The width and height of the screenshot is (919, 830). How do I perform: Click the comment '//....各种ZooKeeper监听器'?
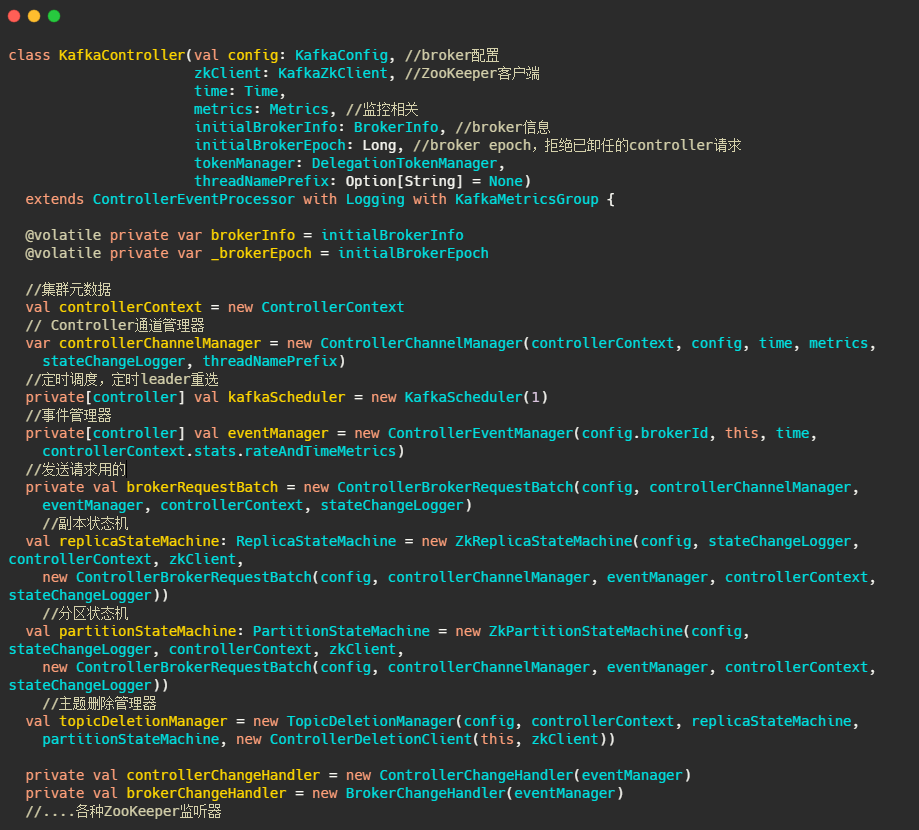(123, 812)
